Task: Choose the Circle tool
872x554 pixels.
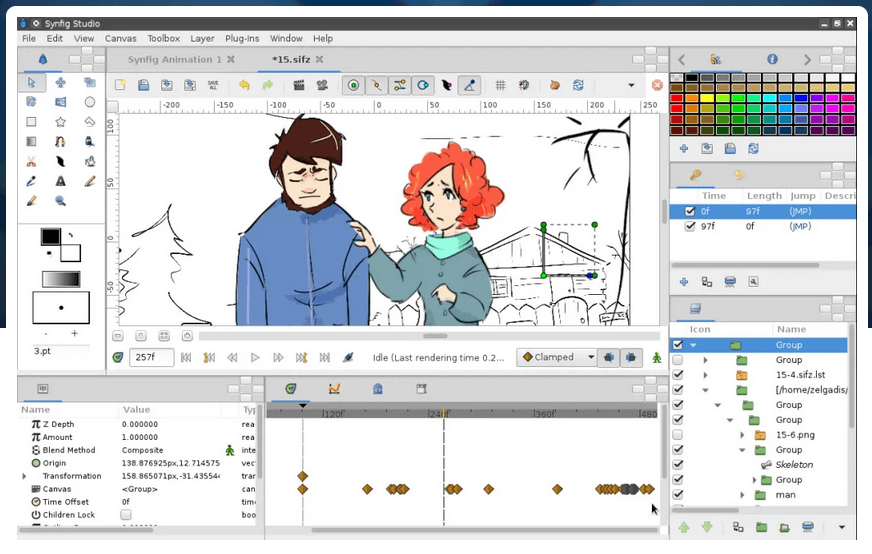Action: pos(90,102)
